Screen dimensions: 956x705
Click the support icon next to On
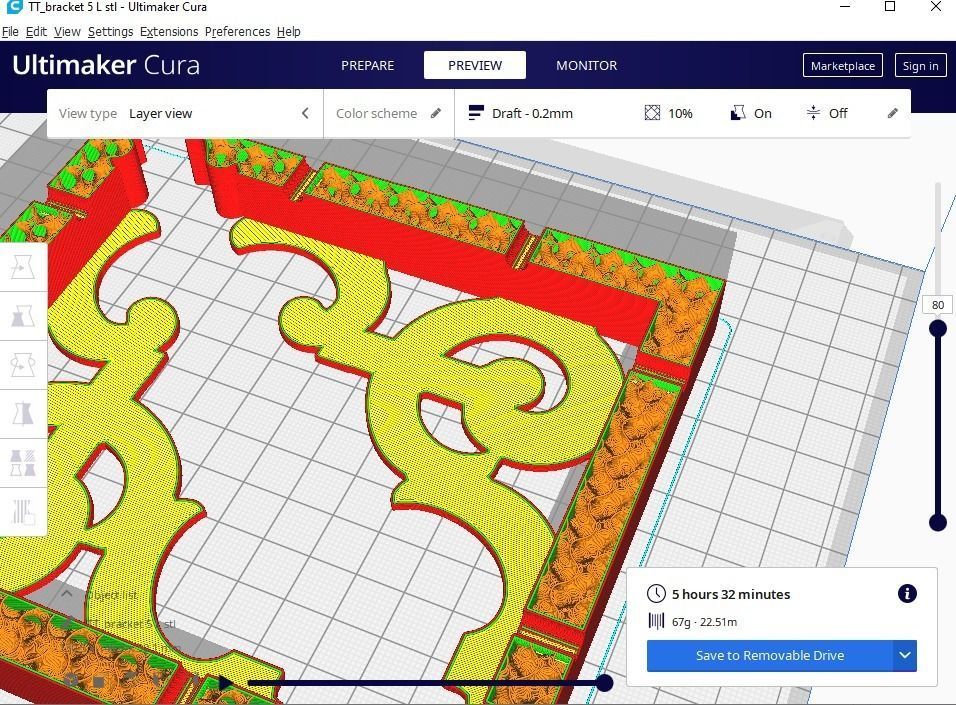tap(738, 113)
